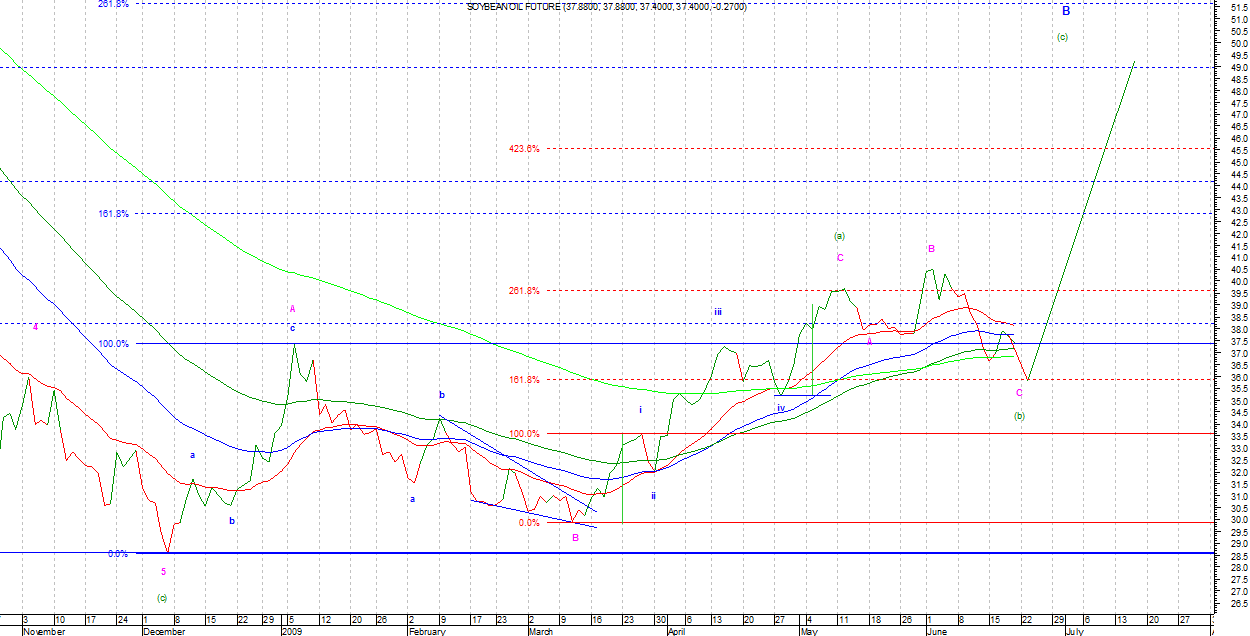
Task: Select the February month marker
Action: coord(426,632)
